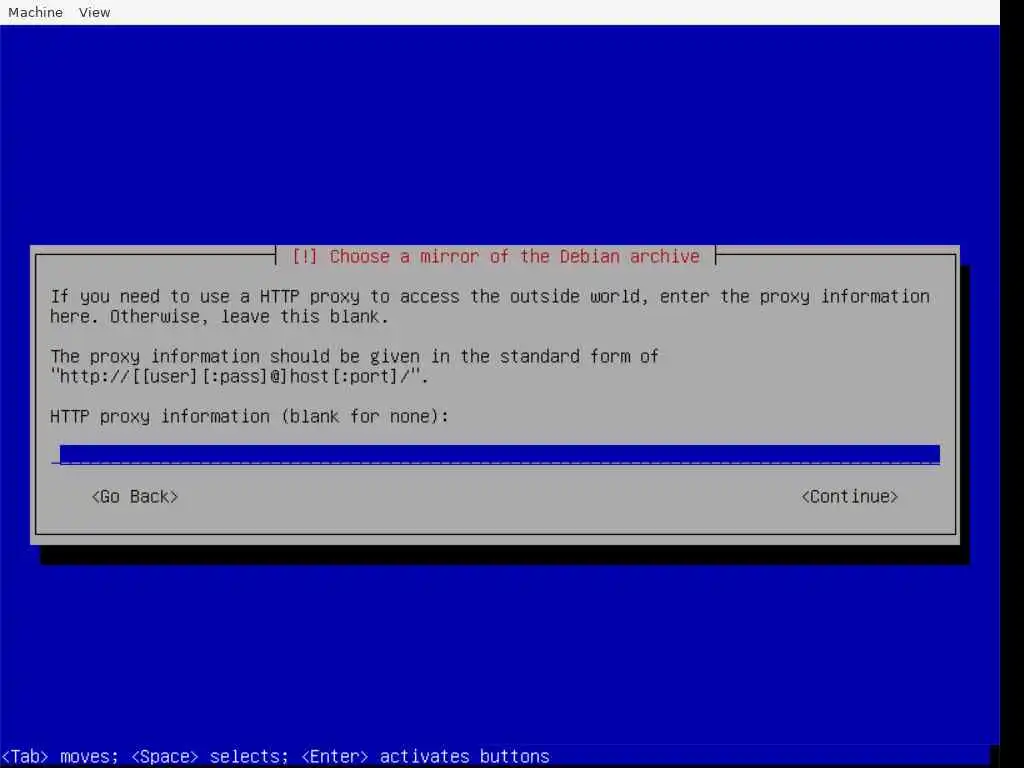Screen dimensions: 1024x768
Task: Activate the Continue button
Action: (850, 497)
